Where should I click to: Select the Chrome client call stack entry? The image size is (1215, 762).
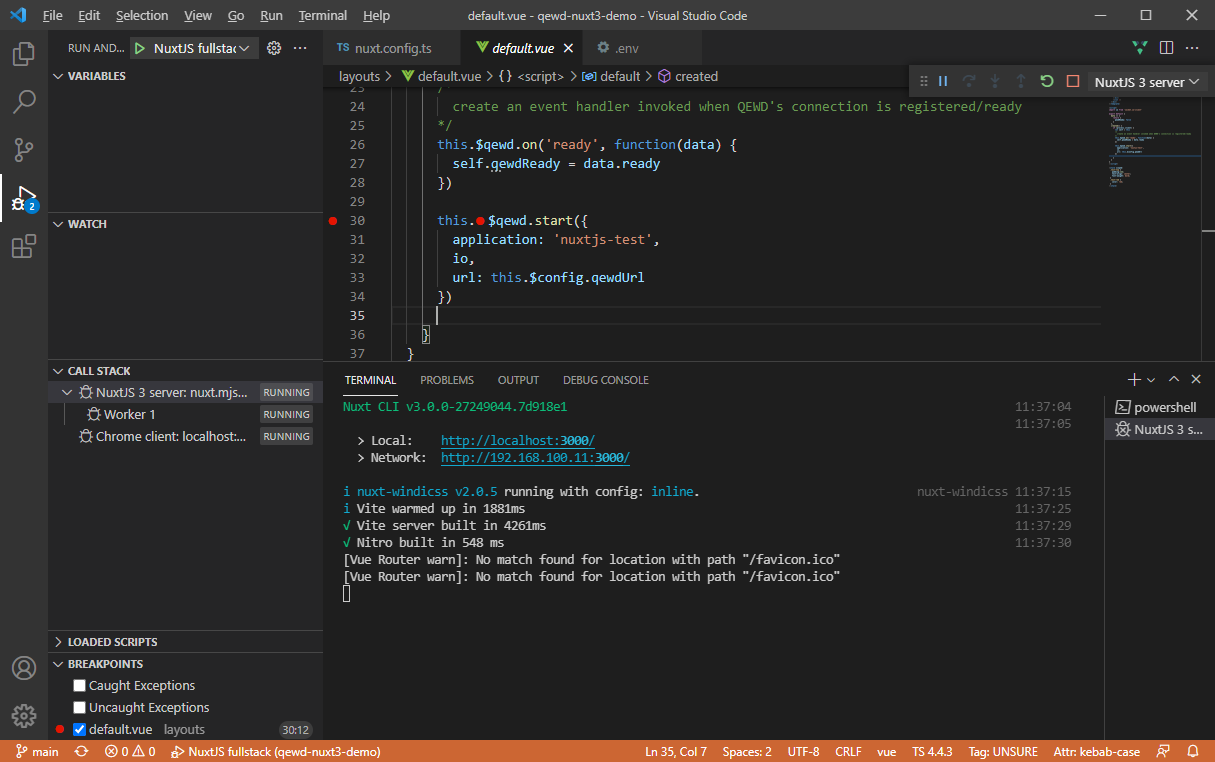[185, 436]
